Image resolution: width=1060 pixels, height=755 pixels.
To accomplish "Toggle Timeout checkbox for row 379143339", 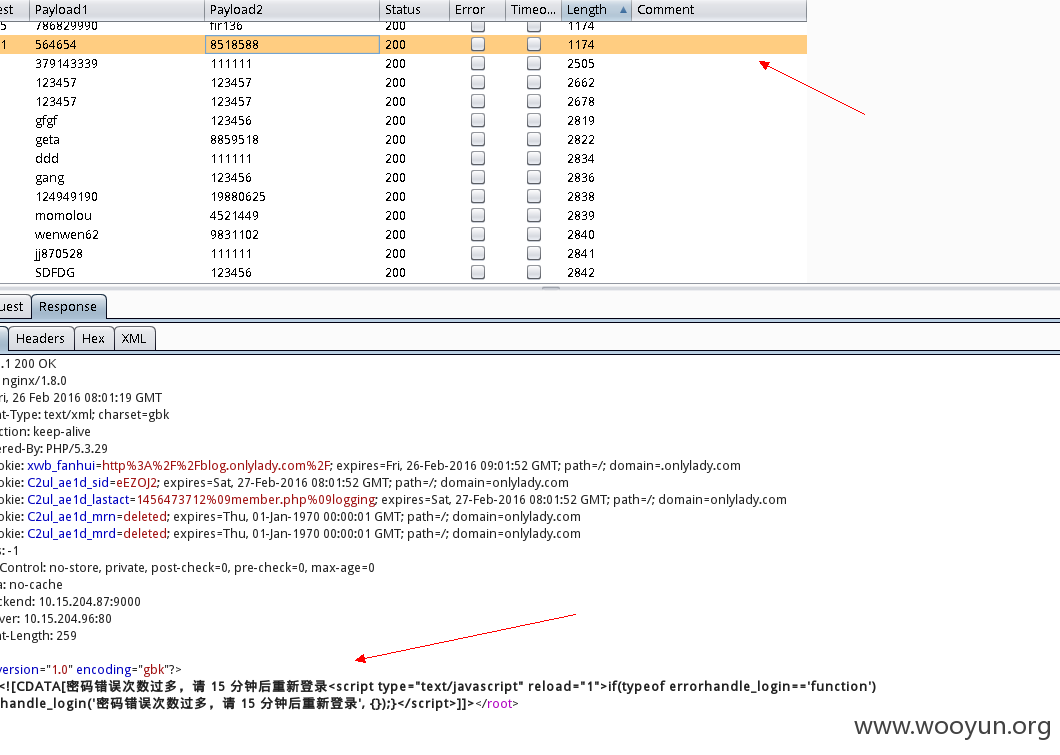I will click(534, 63).
